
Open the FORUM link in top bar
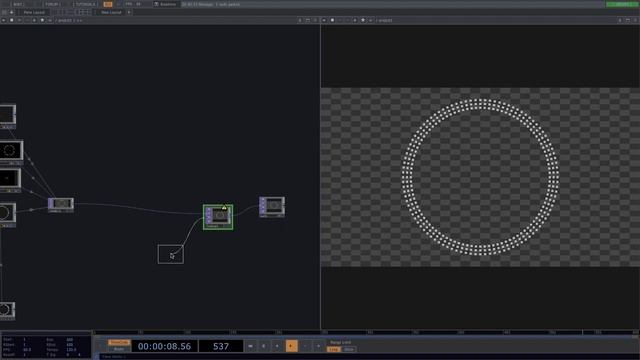52,4
